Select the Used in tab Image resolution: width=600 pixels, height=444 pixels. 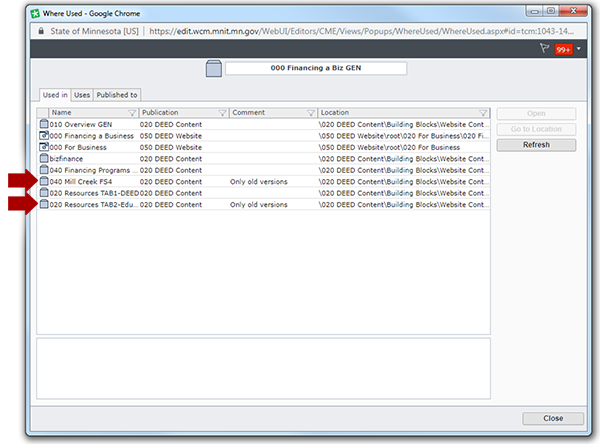pyautogui.click(x=55, y=95)
